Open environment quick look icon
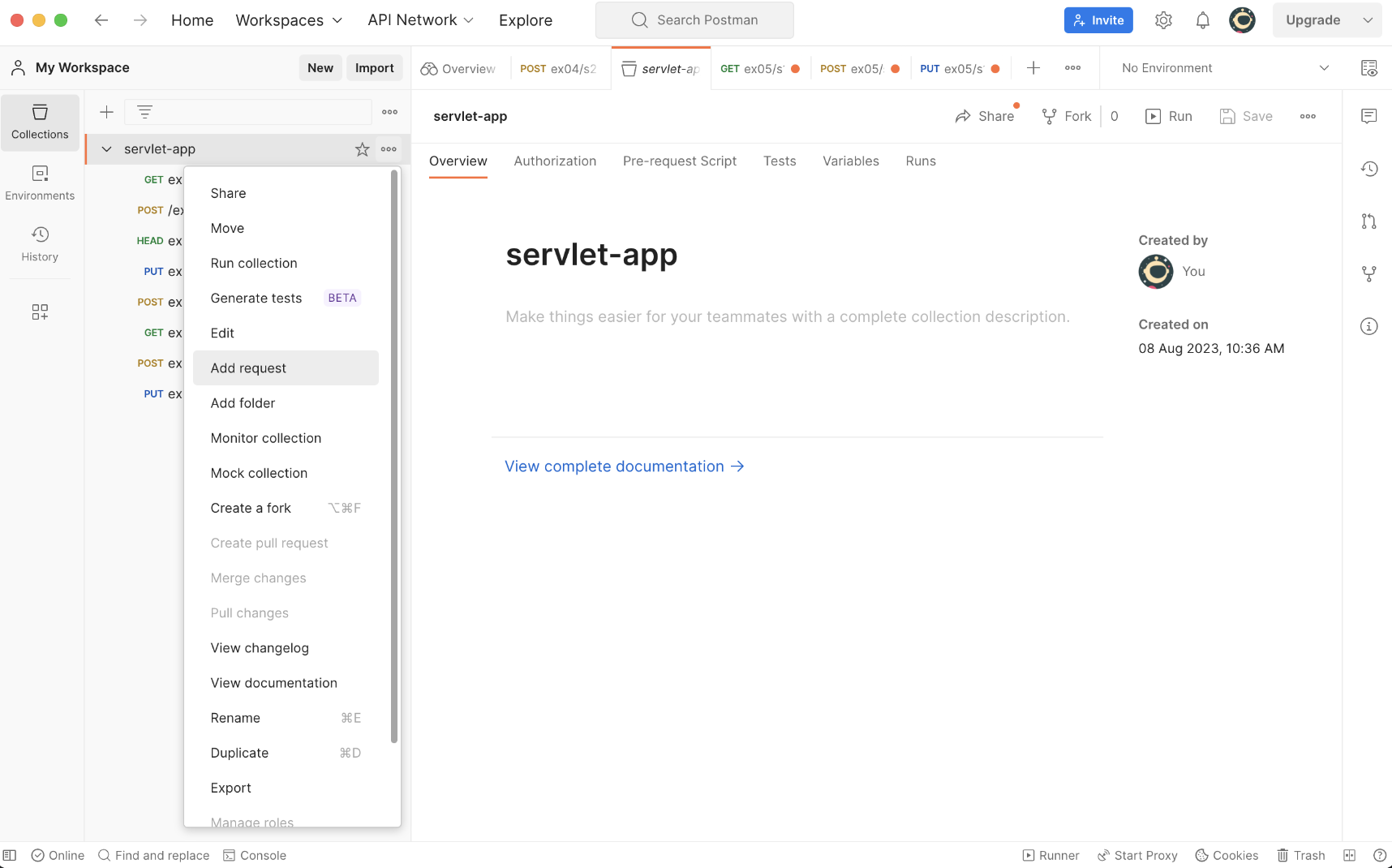The height and width of the screenshot is (868, 1392). coord(1369,68)
